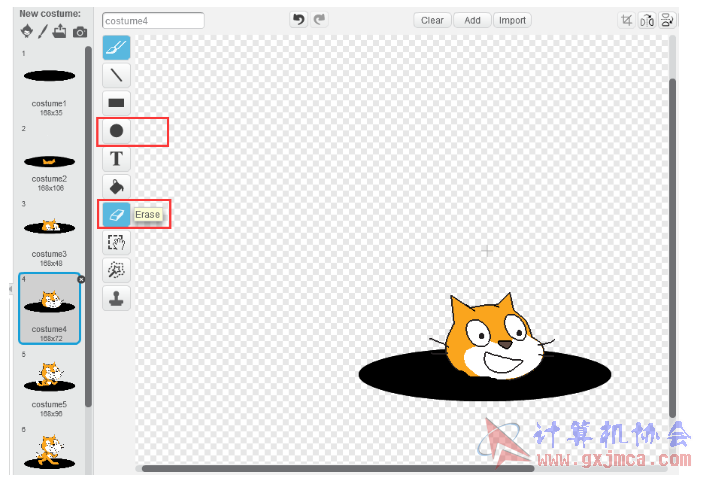The height and width of the screenshot is (478, 707).
Task: Click the costume list vertical scrollbar
Action: tap(88, 225)
